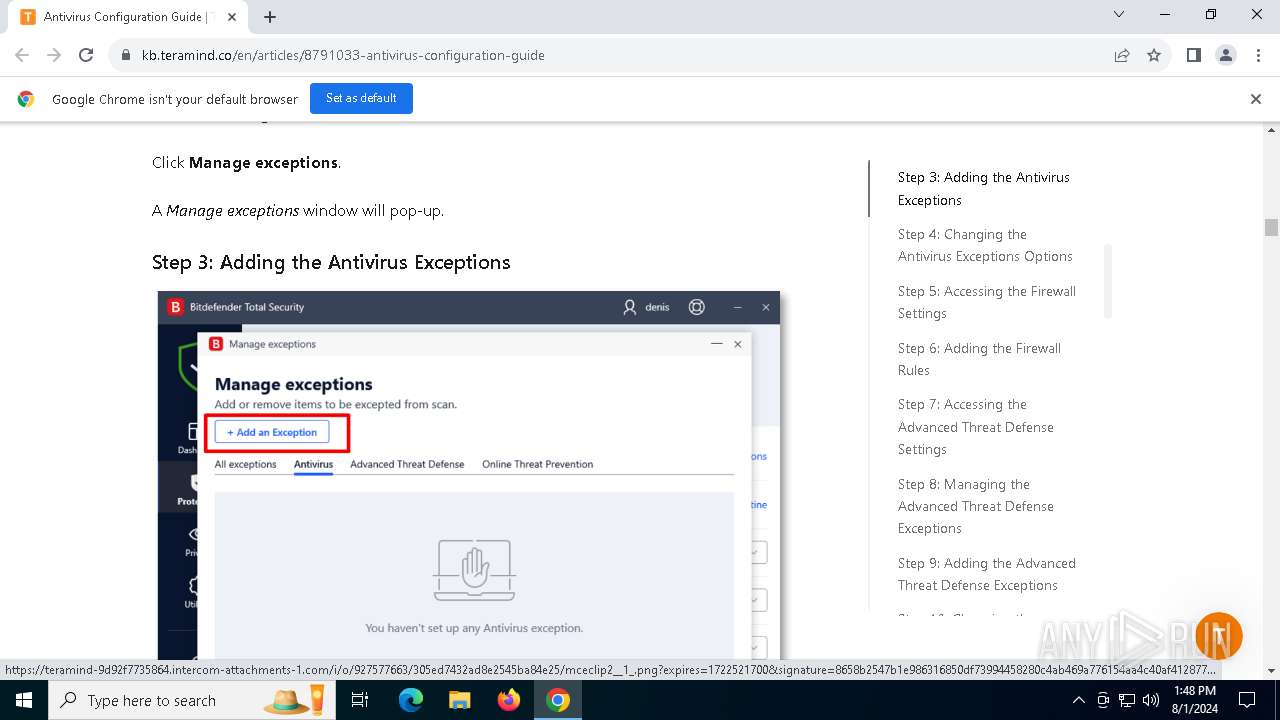Click the volume speaker icon in tray
The image size is (1280, 720).
coord(1151,700)
